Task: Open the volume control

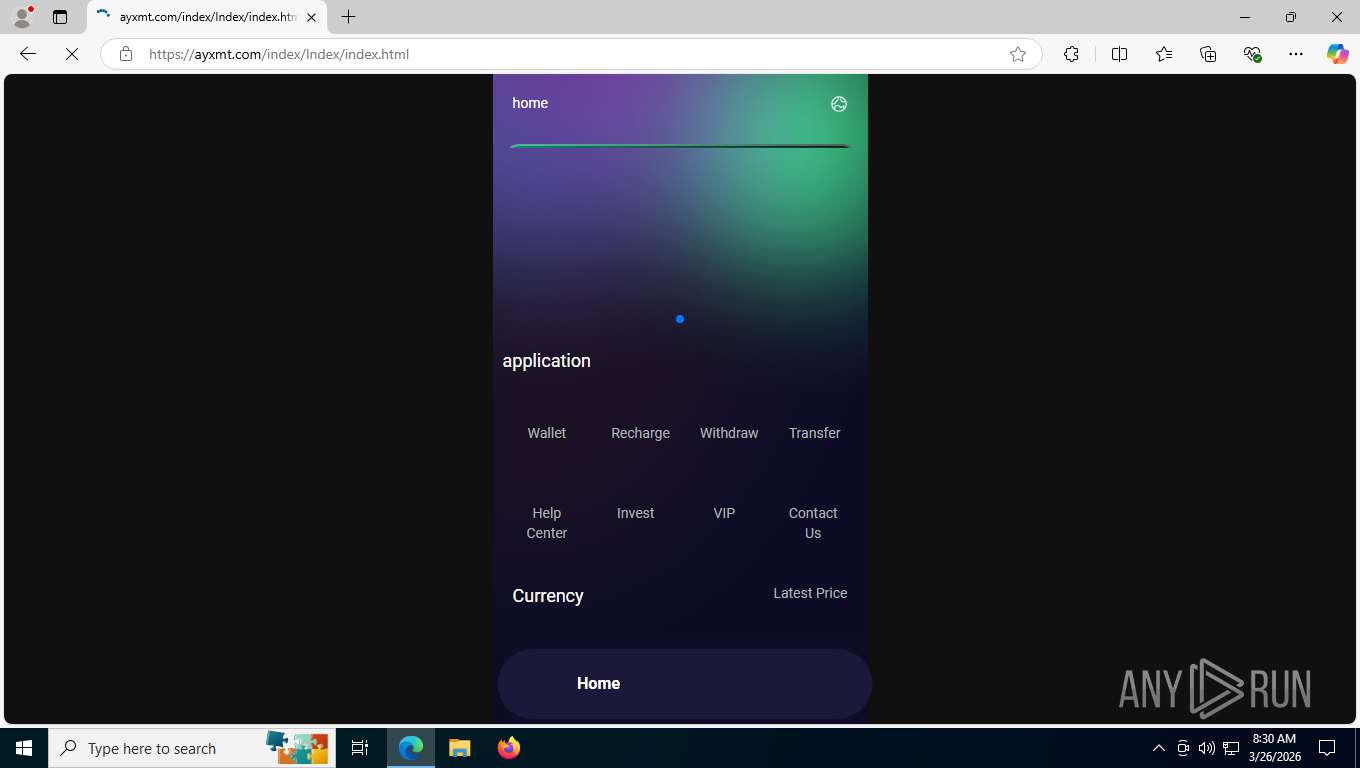Action: click(x=1207, y=748)
